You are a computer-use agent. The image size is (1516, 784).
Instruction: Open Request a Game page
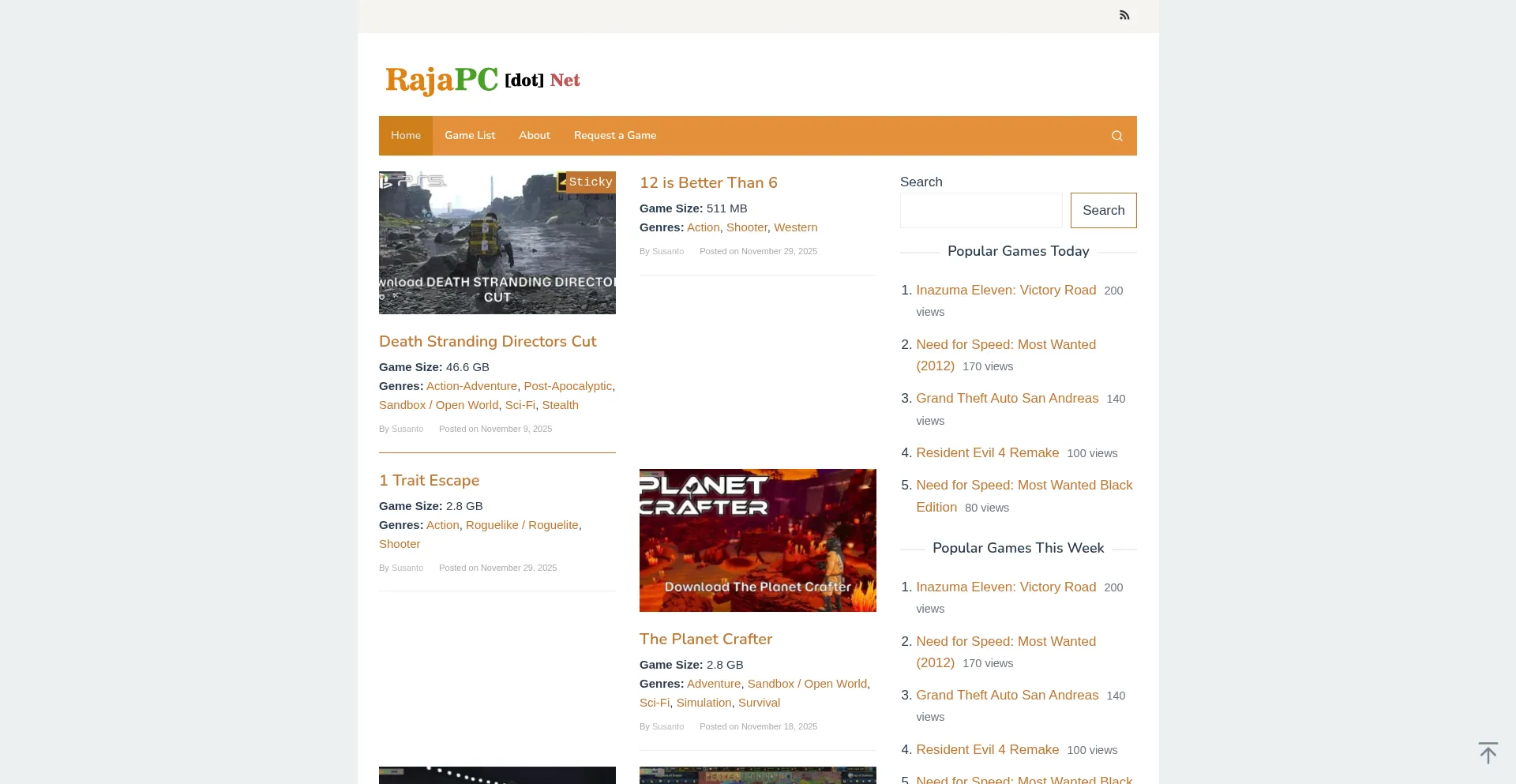[614, 135]
